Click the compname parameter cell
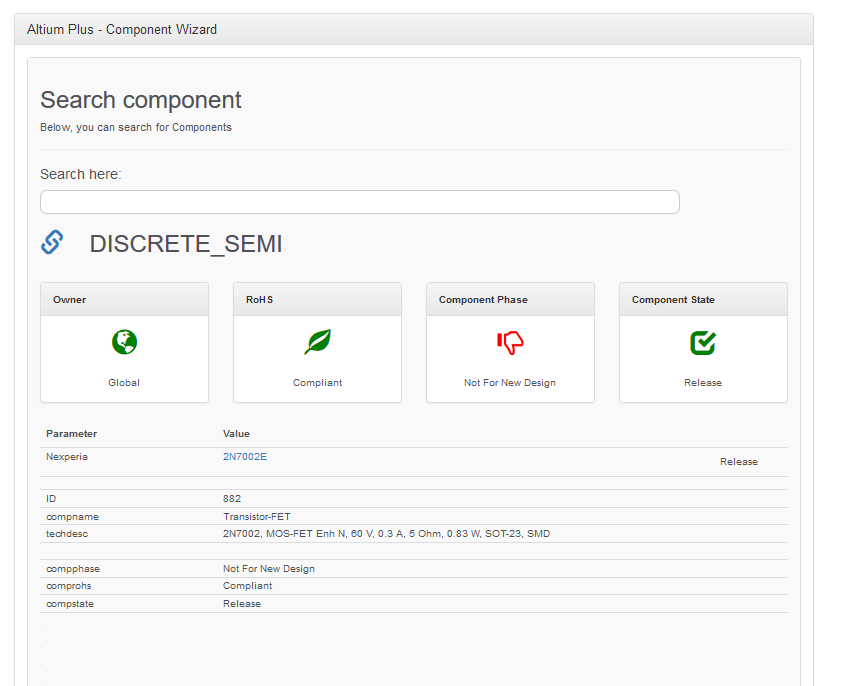The image size is (849, 686). (x=72, y=517)
